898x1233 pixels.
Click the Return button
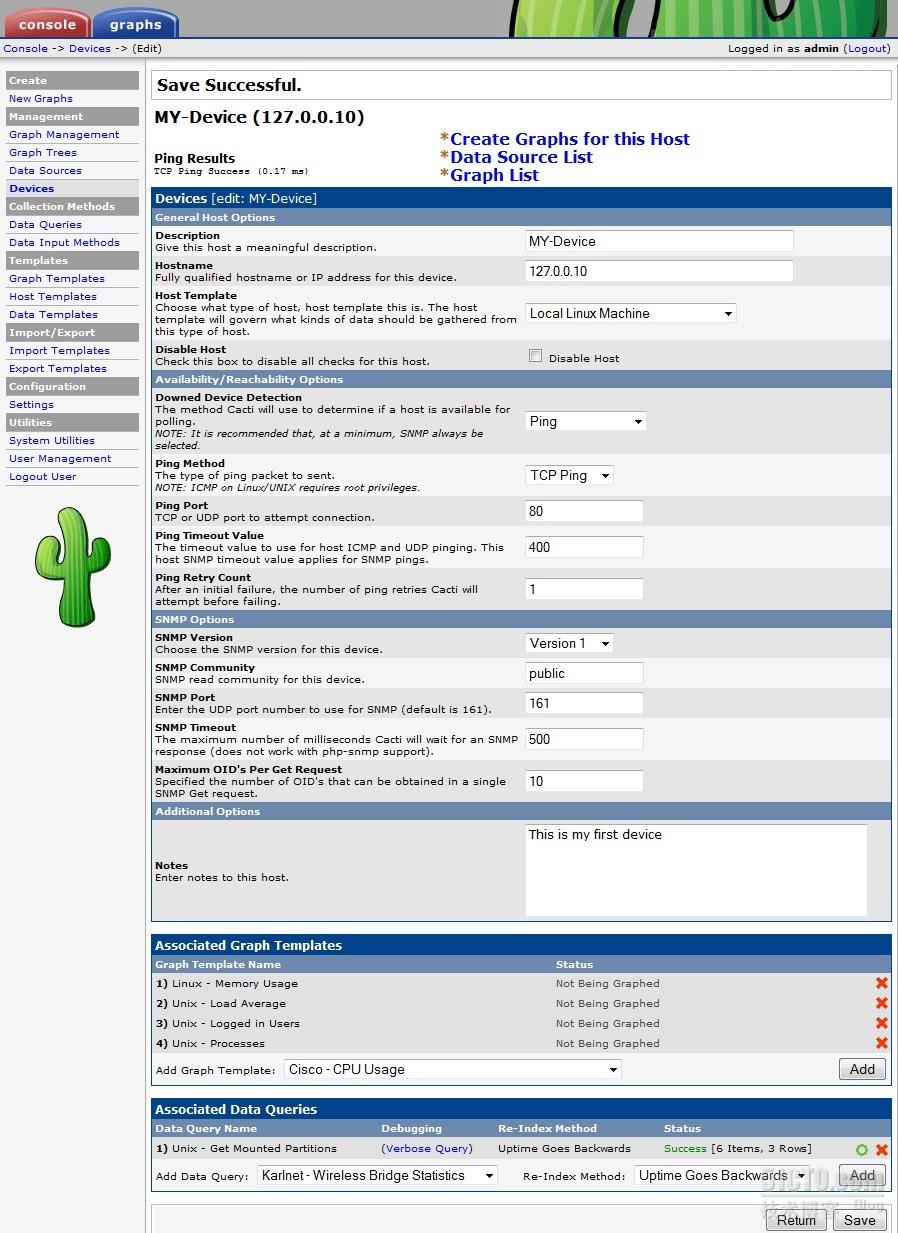coord(796,1220)
